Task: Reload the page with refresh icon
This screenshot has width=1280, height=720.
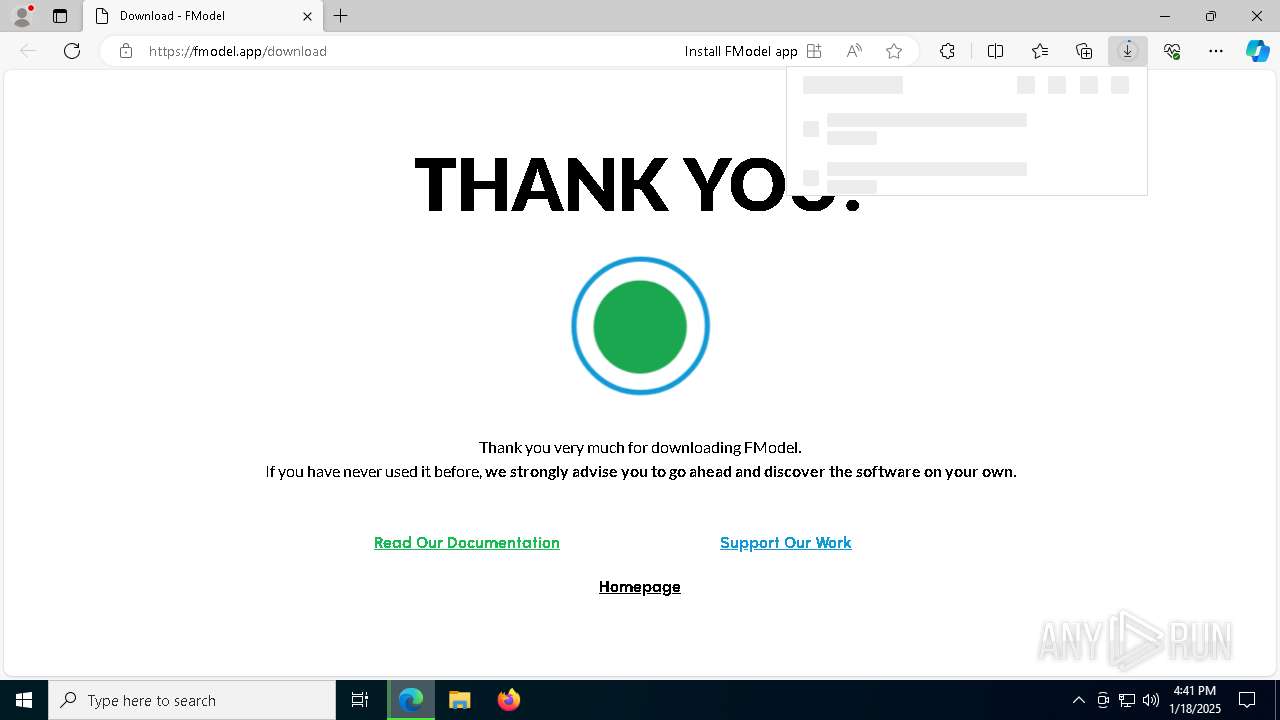Action: pos(72,51)
